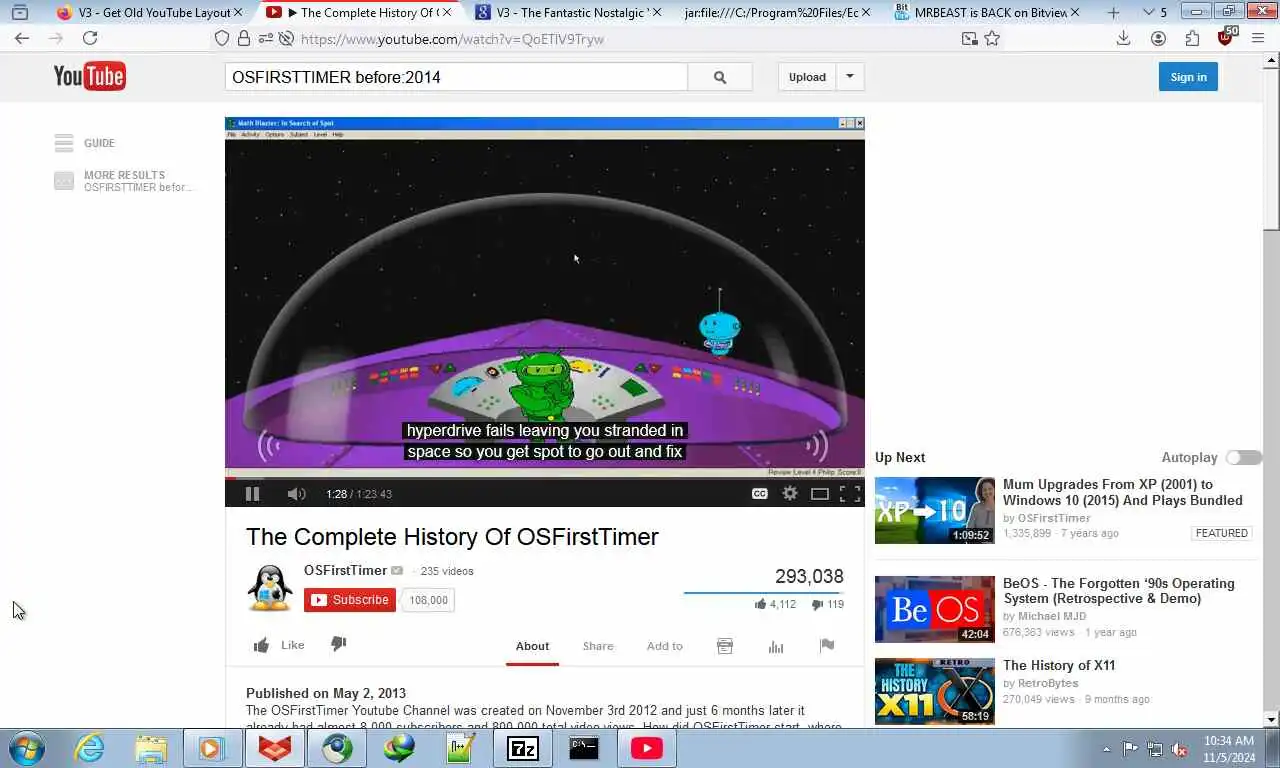The image size is (1280, 768).
Task: Select the Share tab
Action: [x=598, y=646]
